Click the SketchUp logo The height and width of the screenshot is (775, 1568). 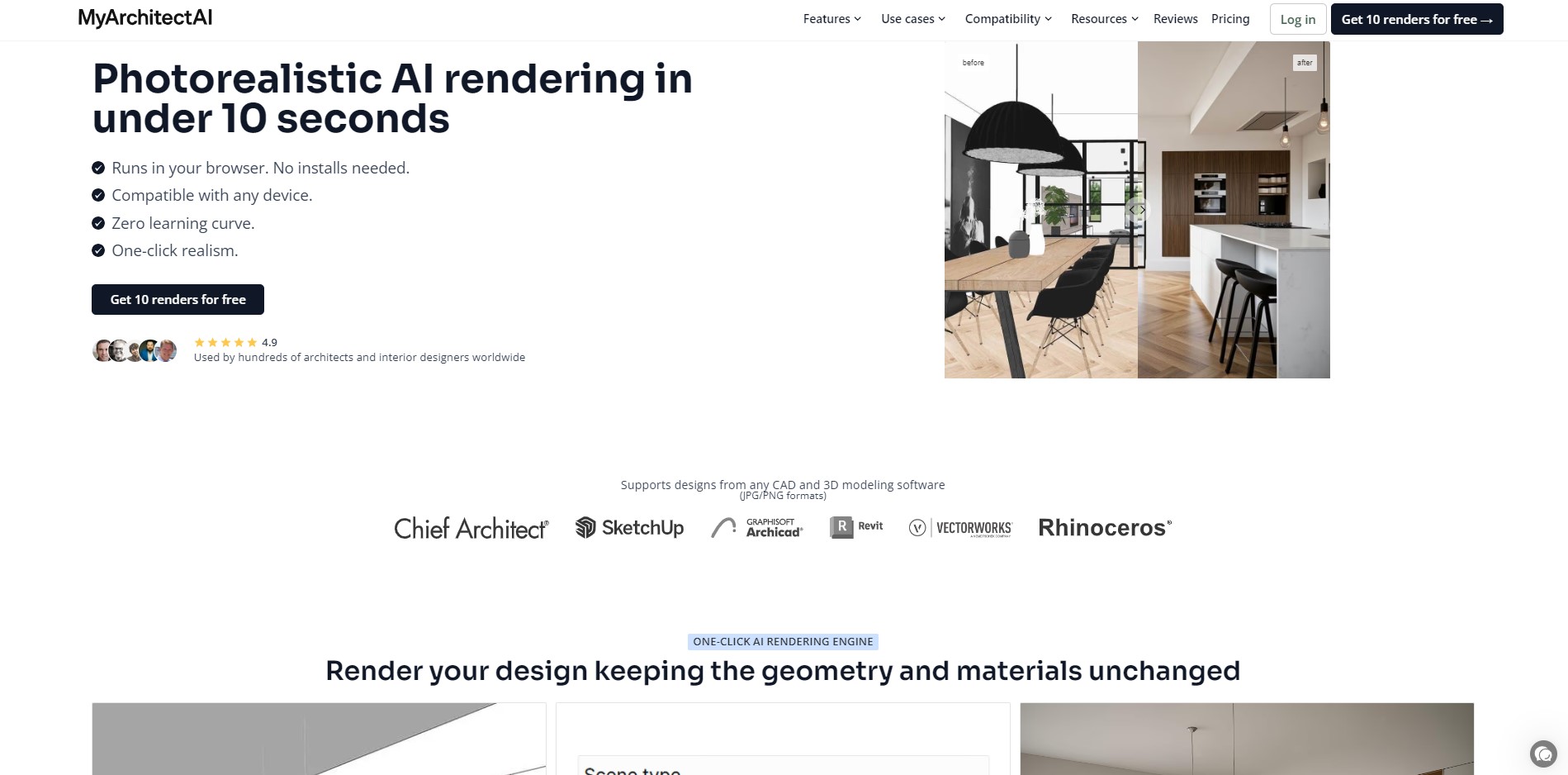[629, 528]
